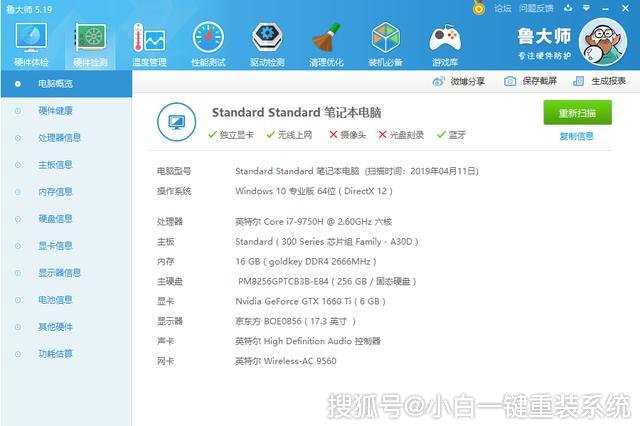Click the GeForce GTX 1660 Ti value

(310, 302)
